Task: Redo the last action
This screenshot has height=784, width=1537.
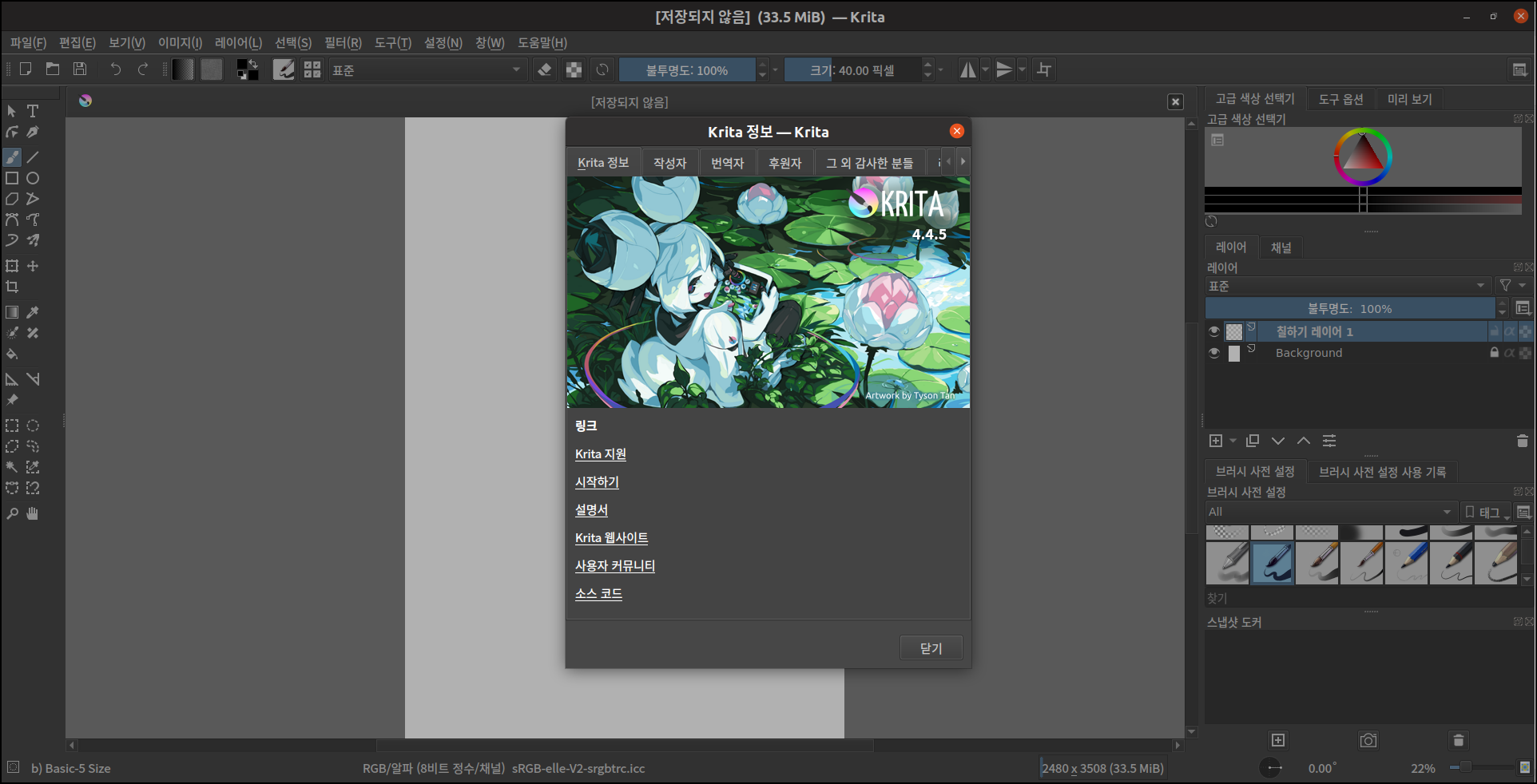Action: click(143, 69)
